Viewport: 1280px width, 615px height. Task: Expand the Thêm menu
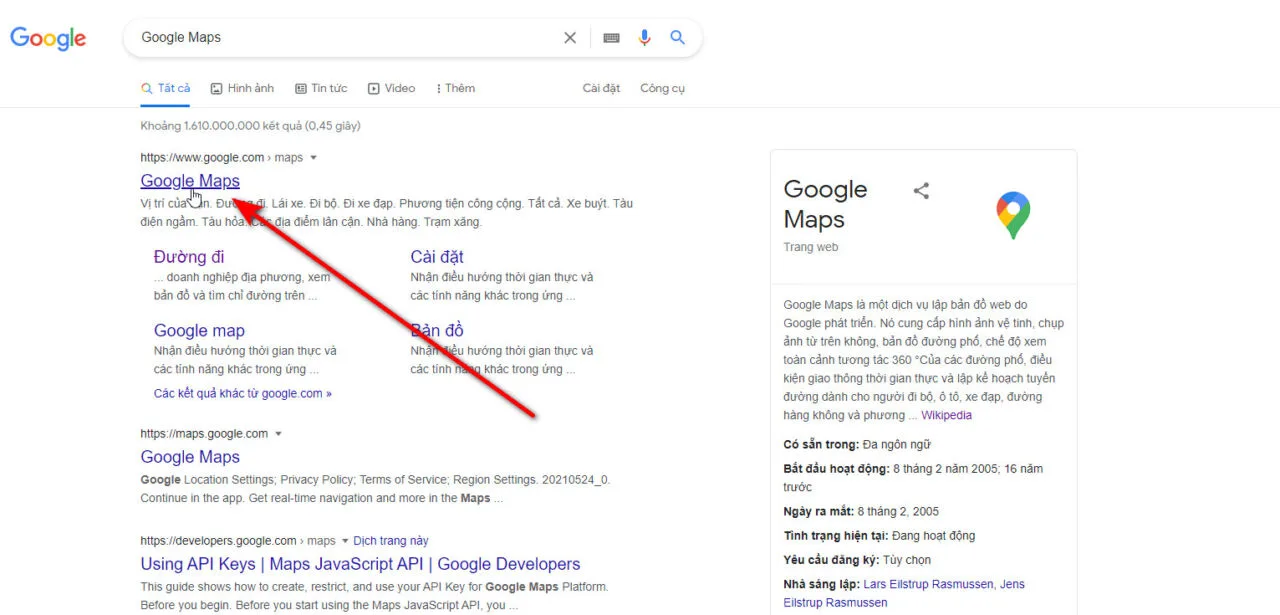[x=456, y=88]
